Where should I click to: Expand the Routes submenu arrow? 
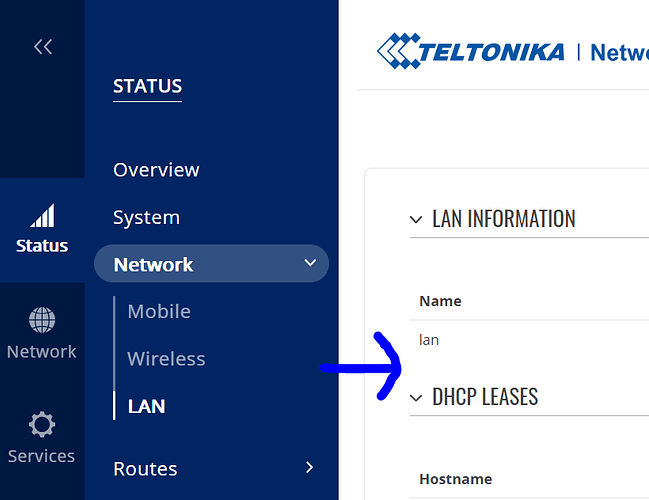pos(309,467)
